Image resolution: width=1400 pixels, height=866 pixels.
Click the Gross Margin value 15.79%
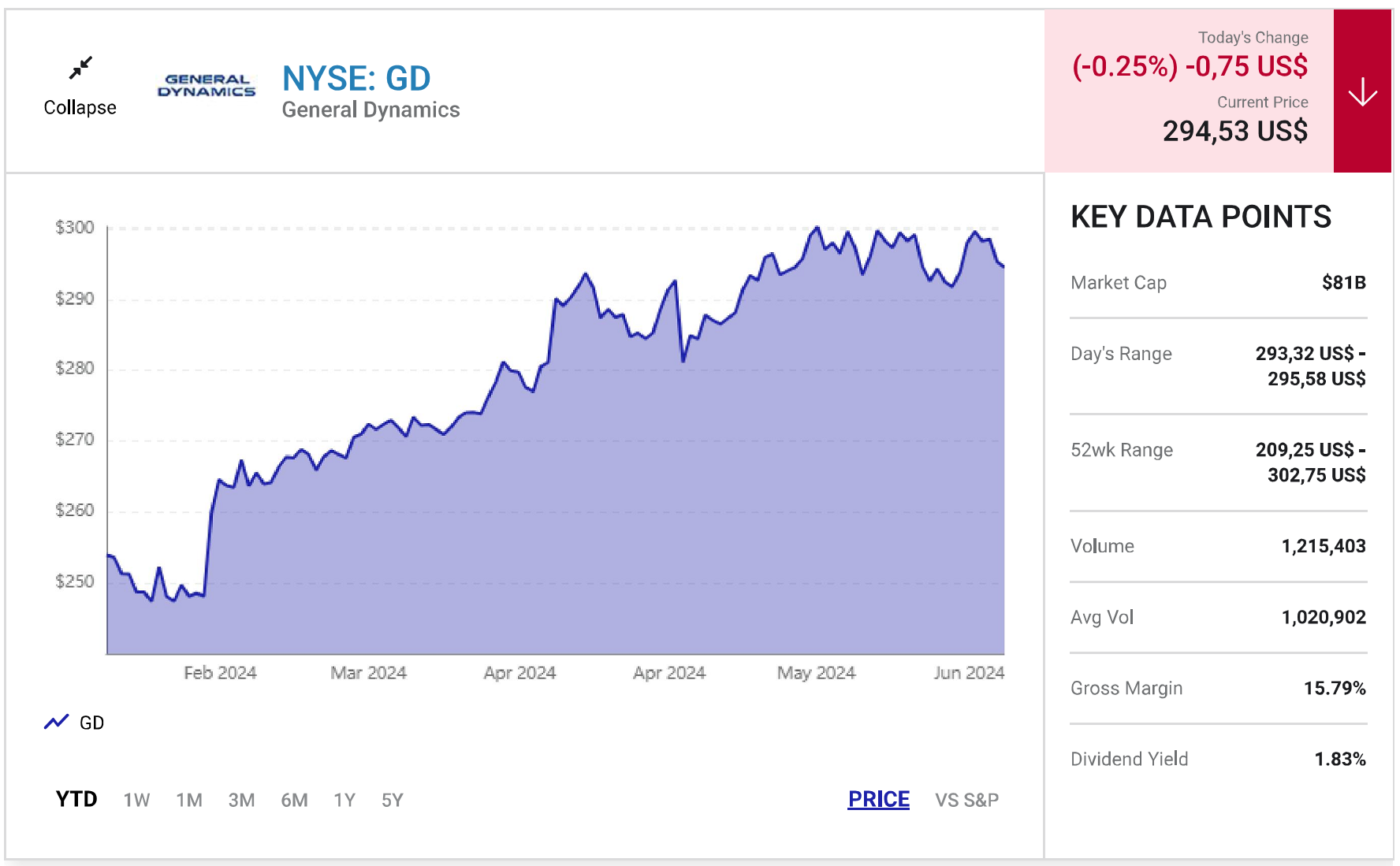click(x=1335, y=688)
